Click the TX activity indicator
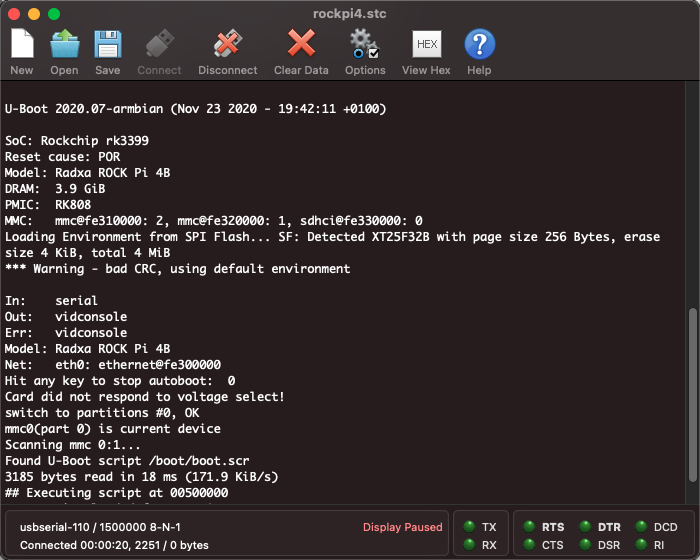Screen dimensions: 700x560 [x=469, y=527]
